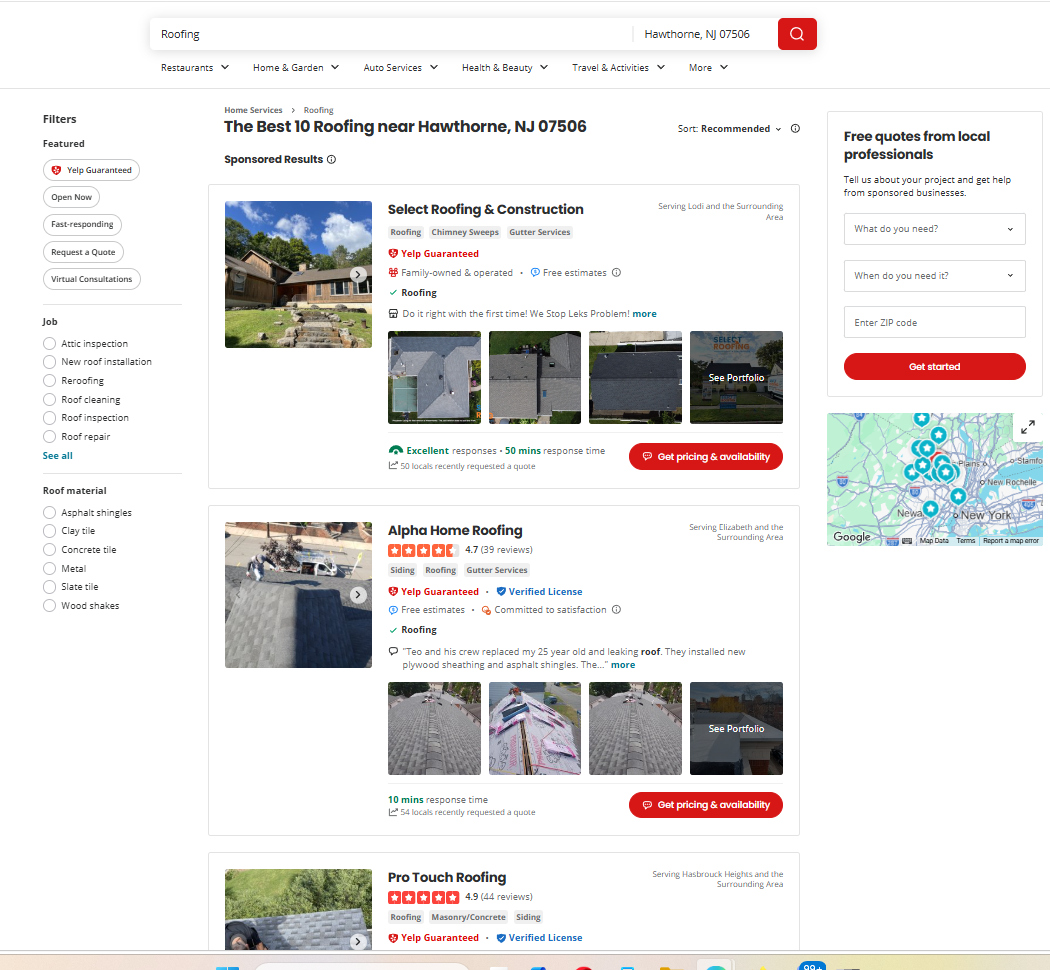The image size is (1050, 970).
Task: Click Get started quote button
Action: point(934,367)
